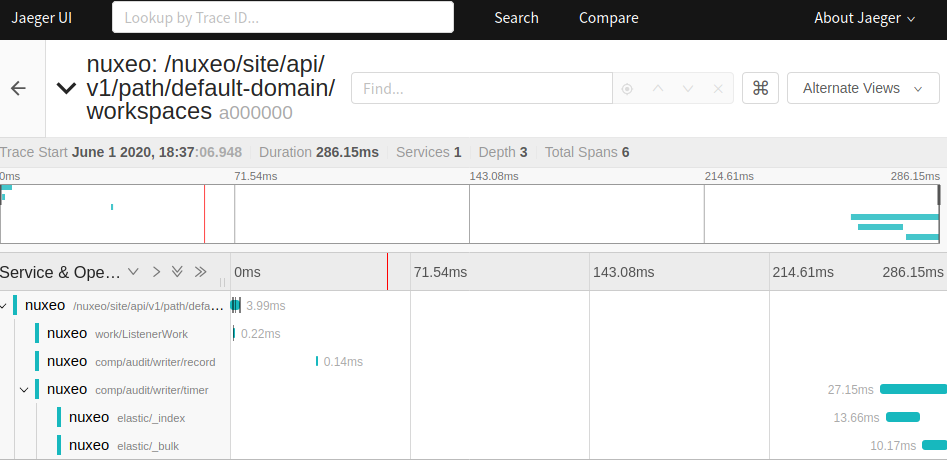This screenshot has height=462, width=947.
Task: Click the 143.08ms timeline header tick
Action: [623, 272]
